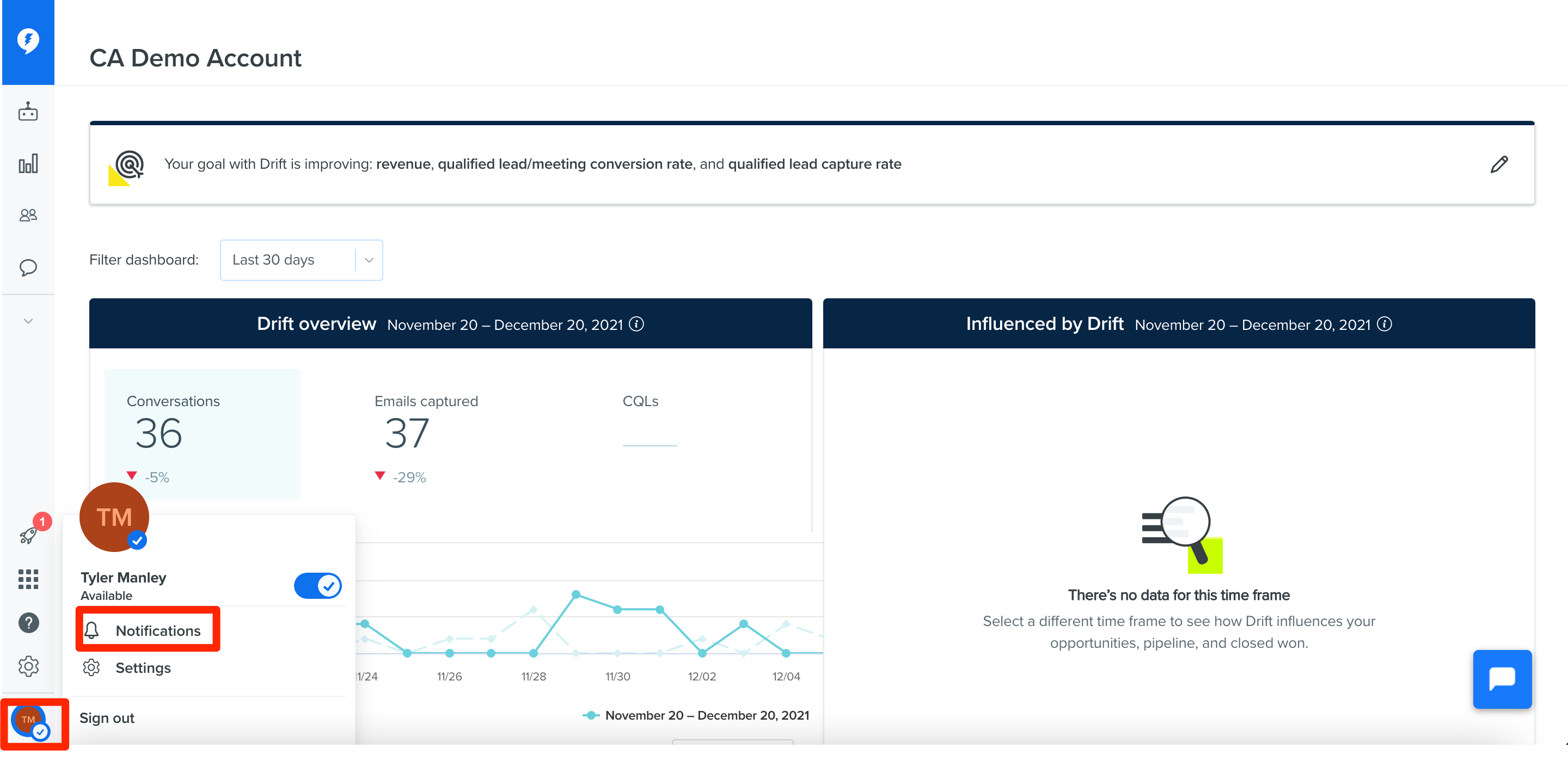Click the -5% conversations change indicator
1568x773 pixels.
[148, 476]
